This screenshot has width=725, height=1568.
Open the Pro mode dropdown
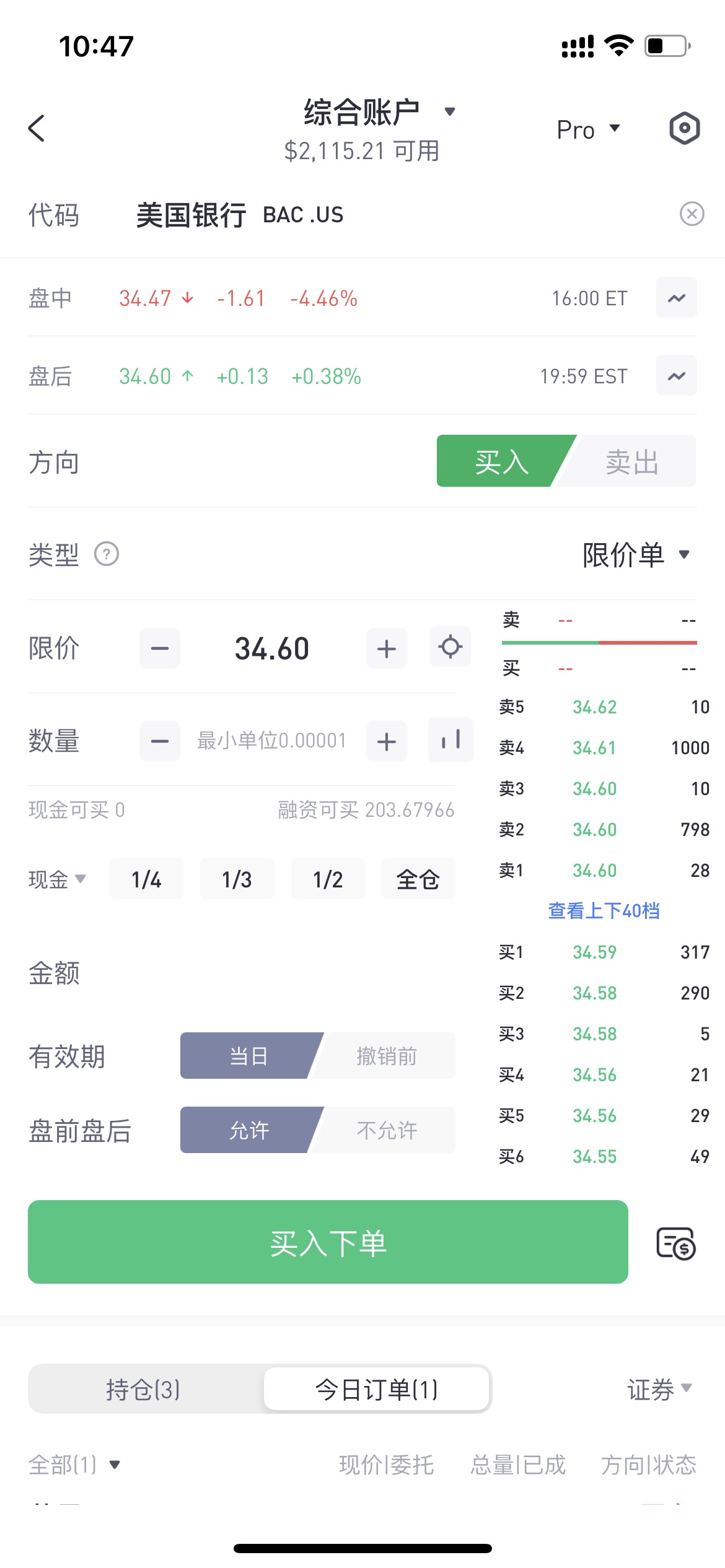(588, 129)
